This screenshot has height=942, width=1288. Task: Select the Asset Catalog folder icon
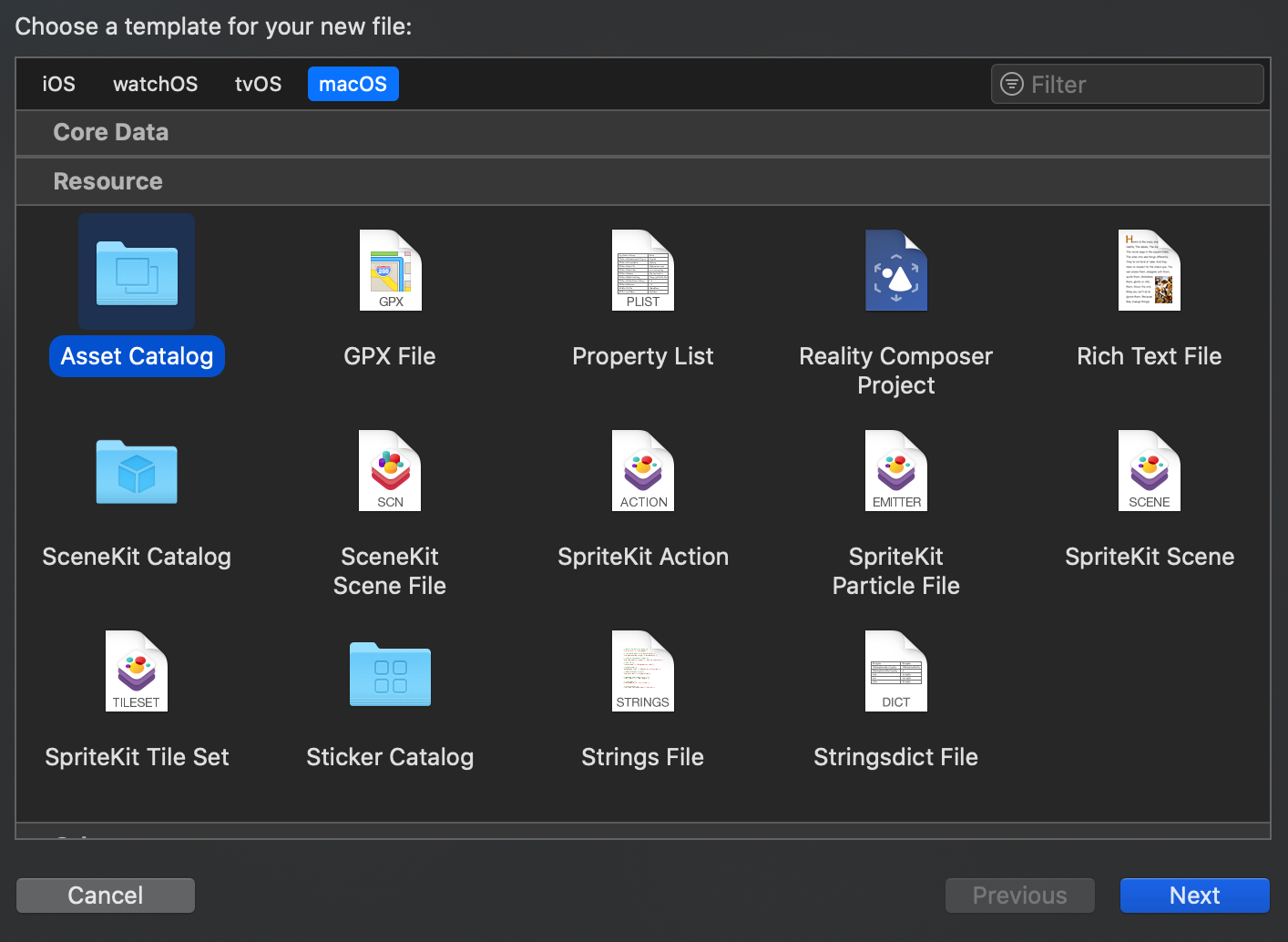(x=137, y=271)
